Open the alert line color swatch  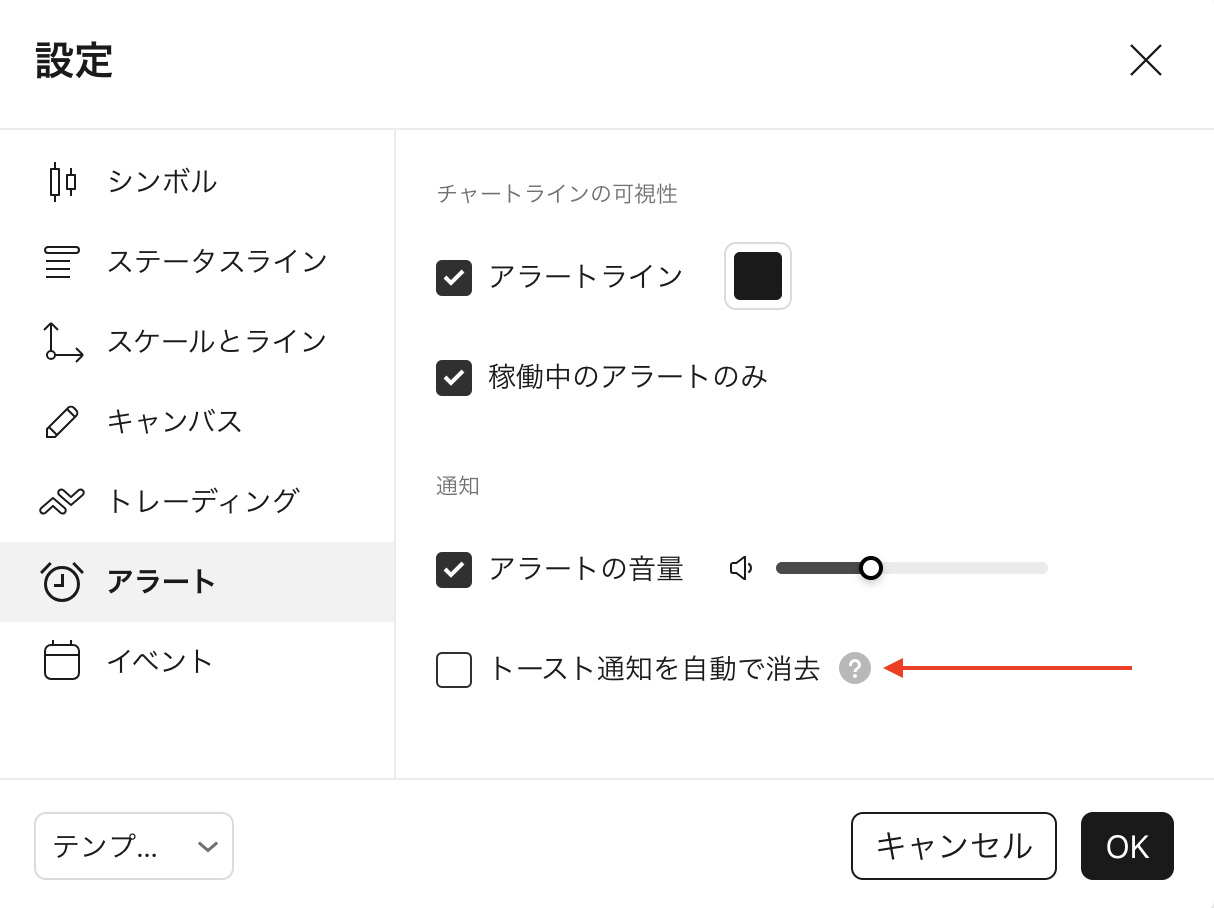pyautogui.click(x=758, y=276)
